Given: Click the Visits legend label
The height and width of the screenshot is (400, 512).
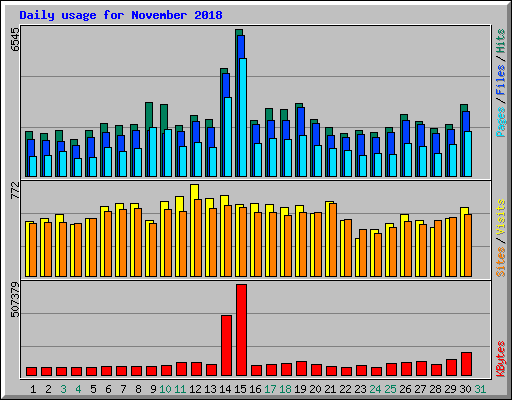Looking at the screenshot, I should pos(501,217).
